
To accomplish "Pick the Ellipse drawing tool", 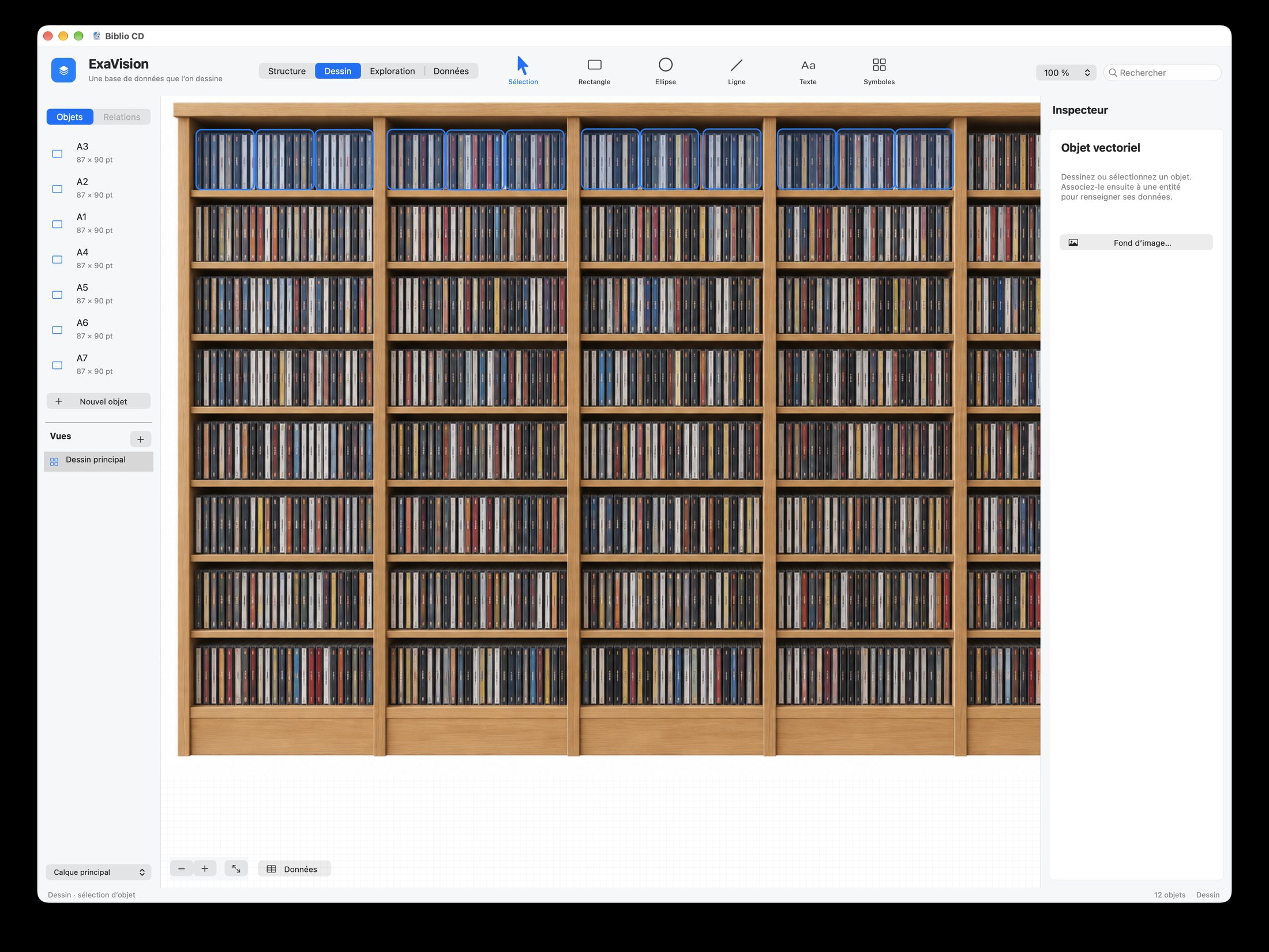I will click(x=665, y=71).
